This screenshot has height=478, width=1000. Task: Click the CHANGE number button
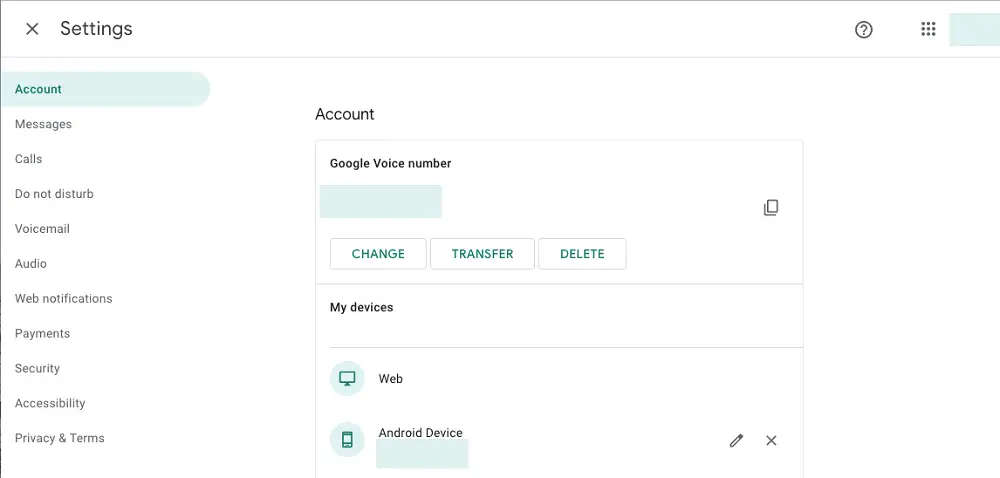point(378,254)
